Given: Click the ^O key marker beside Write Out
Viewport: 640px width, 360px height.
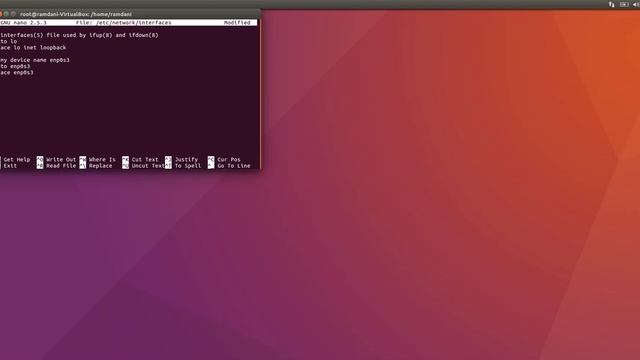Looking at the screenshot, I should (x=40, y=160).
